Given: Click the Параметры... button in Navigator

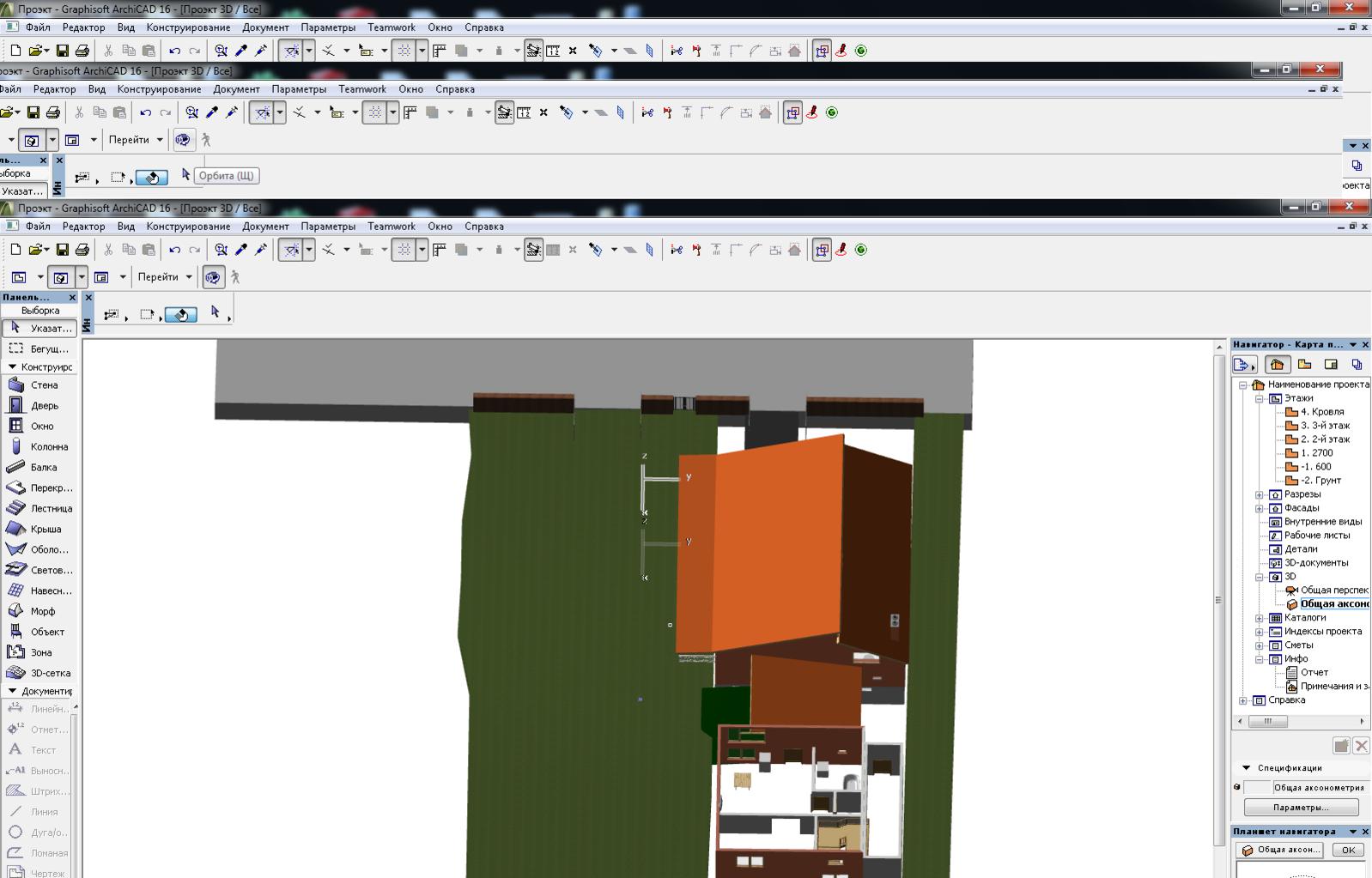Looking at the screenshot, I should (x=1301, y=808).
